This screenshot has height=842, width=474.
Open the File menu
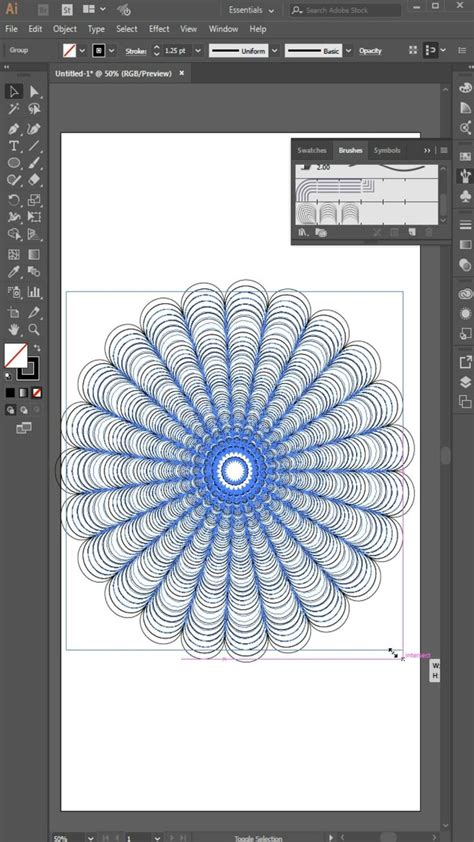[11, 29]
